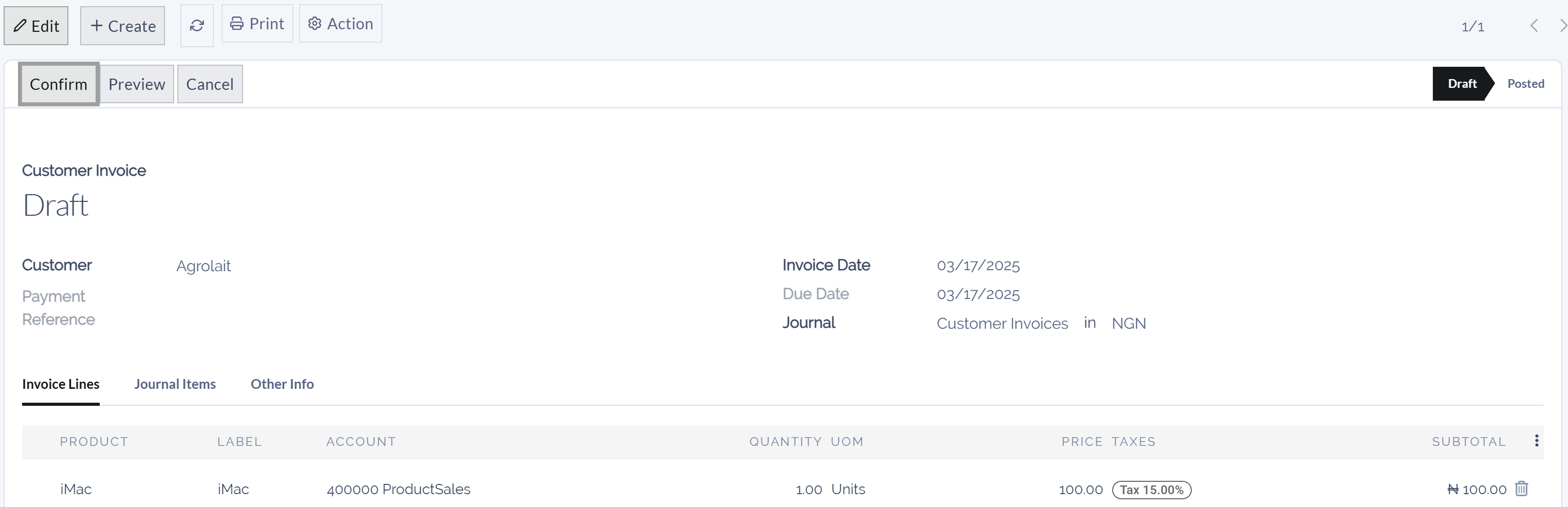The width and height of the screenshot is (1568, 507).
Task: Delete the iMac line using the trash icon
Action: pyautogui.click(x=1521, y=488)
